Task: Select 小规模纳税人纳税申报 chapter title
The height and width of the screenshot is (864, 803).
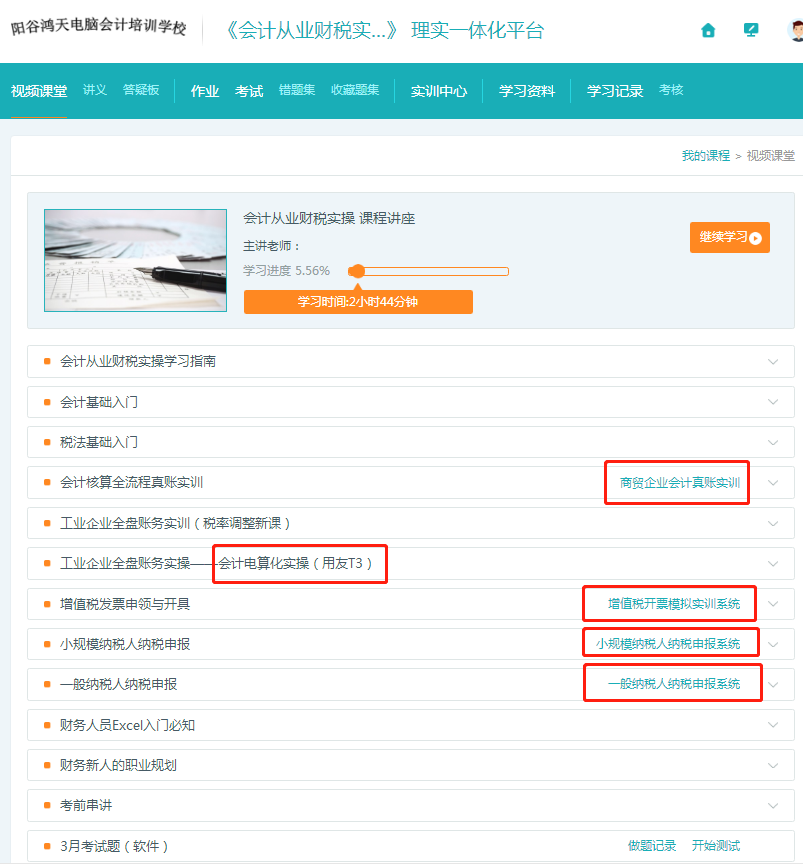Action: [x=125, y=644]
